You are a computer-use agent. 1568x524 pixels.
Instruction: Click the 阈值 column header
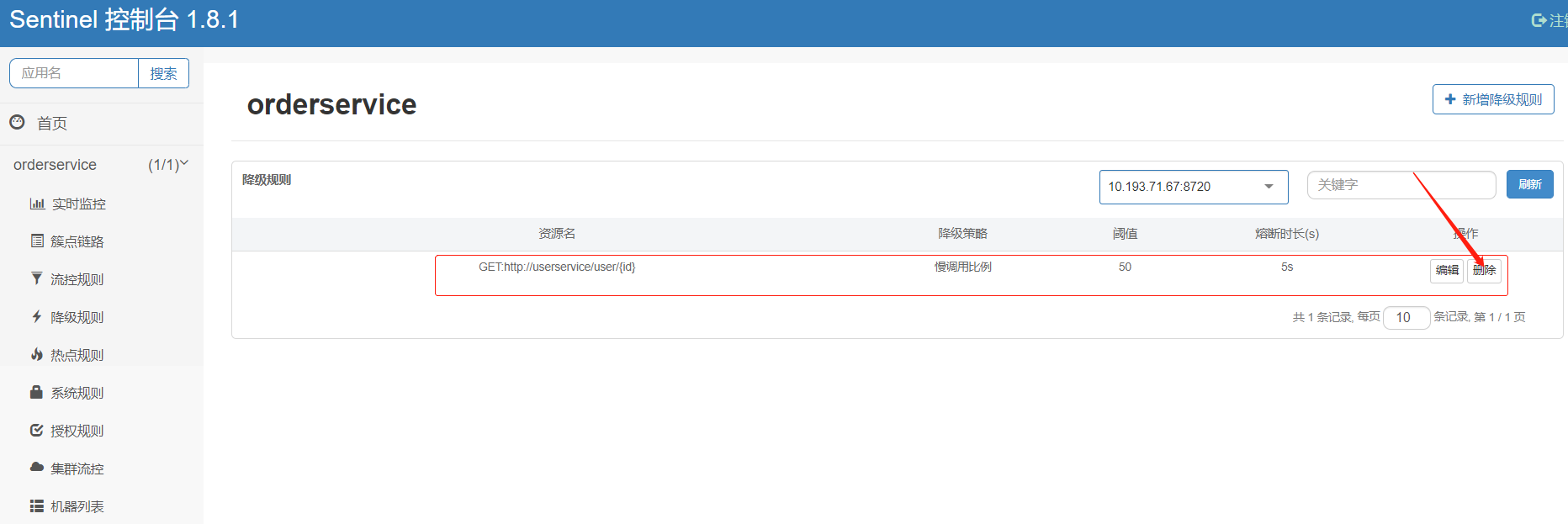(1125, 234)
